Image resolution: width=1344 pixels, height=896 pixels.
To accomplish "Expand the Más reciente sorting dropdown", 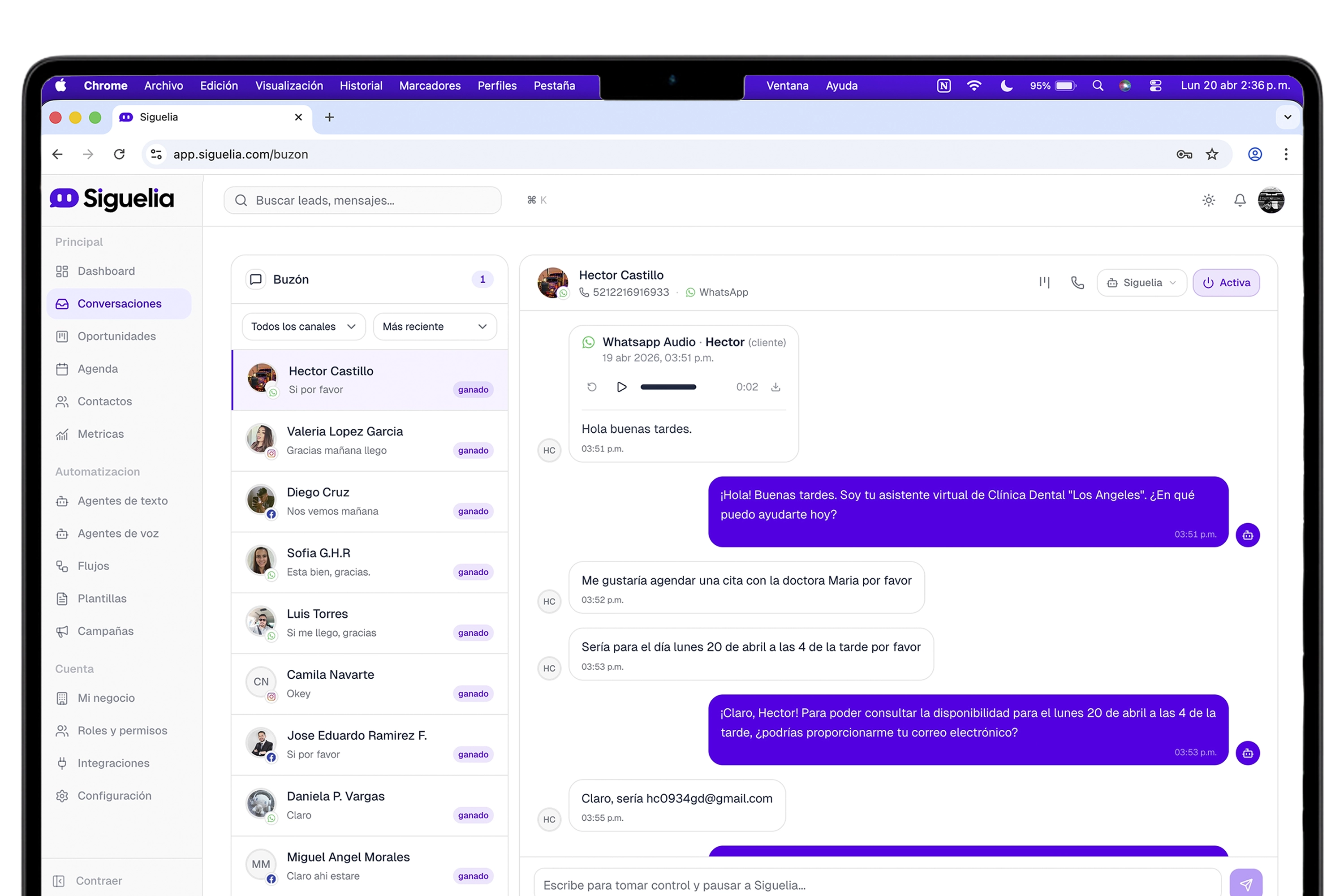I will click(434, 326).
